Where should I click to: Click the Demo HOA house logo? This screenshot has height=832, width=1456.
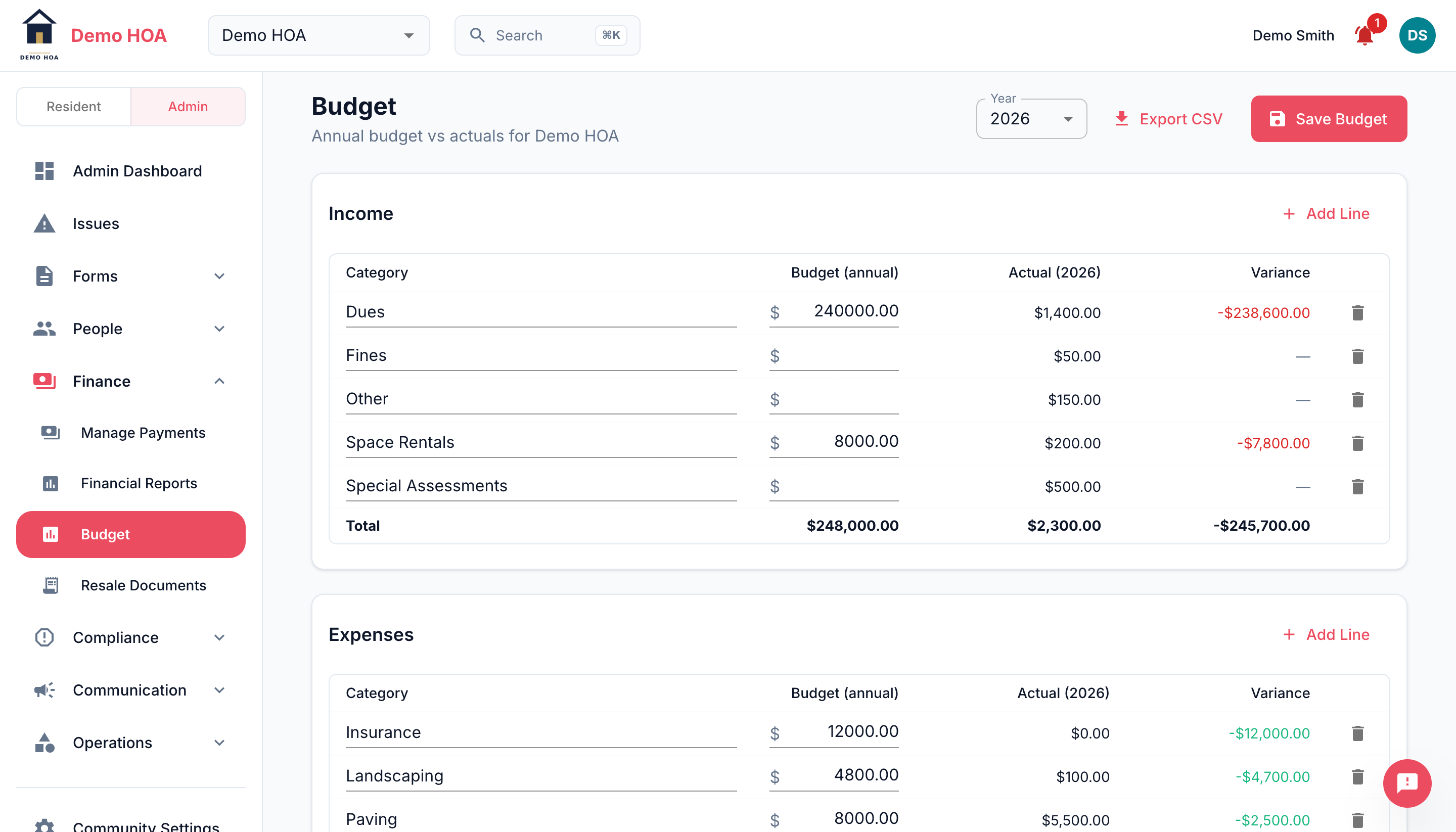pyautogui.click(x=40, y=35)
